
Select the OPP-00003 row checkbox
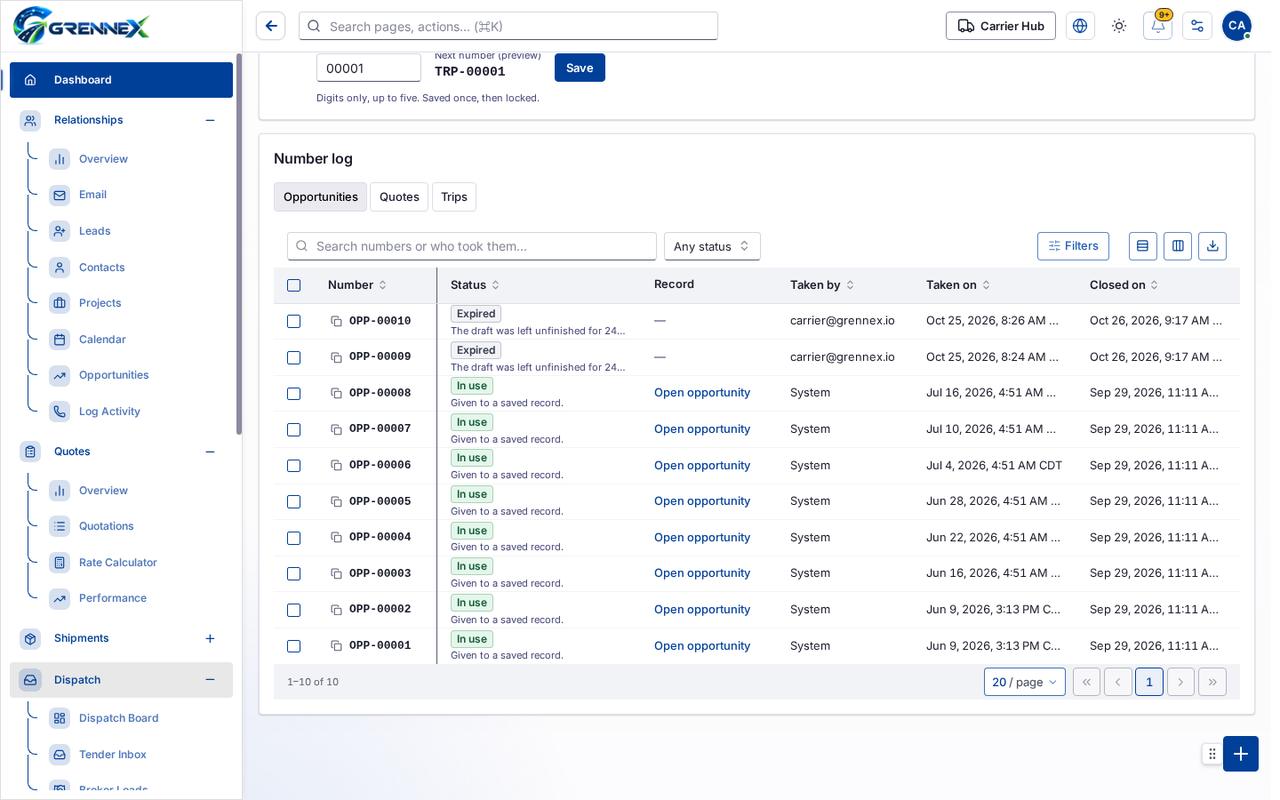[x=294, y=574]
